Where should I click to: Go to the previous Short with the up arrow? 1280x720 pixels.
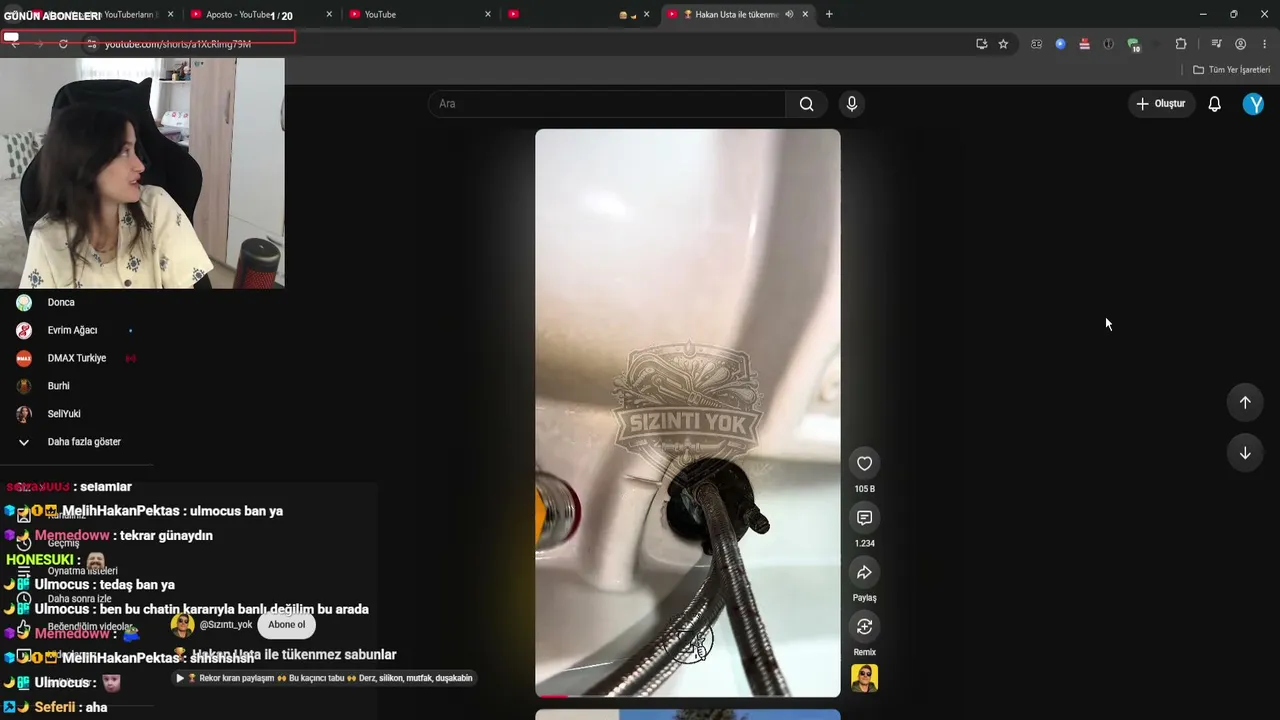(x=1245, y=402)
